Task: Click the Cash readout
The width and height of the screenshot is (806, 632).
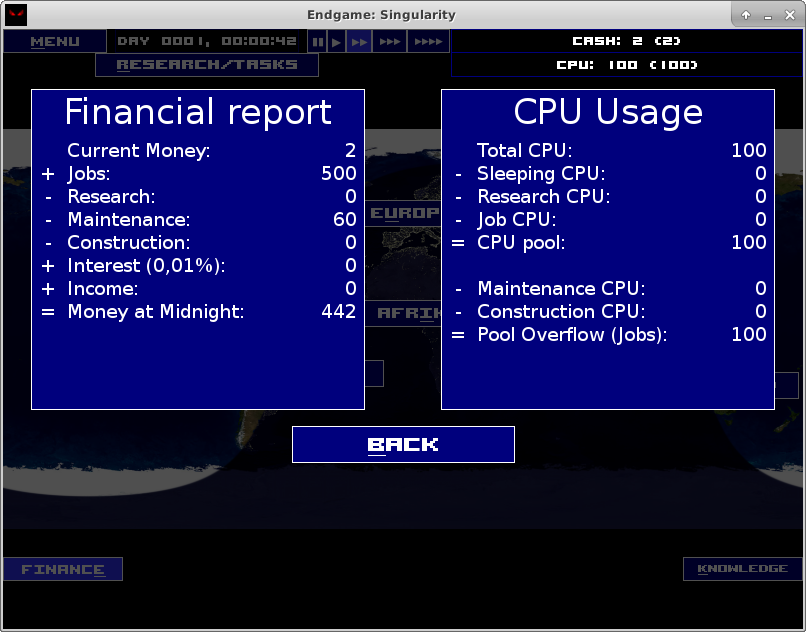Action: pyautogui.click(x=629, y=41)
